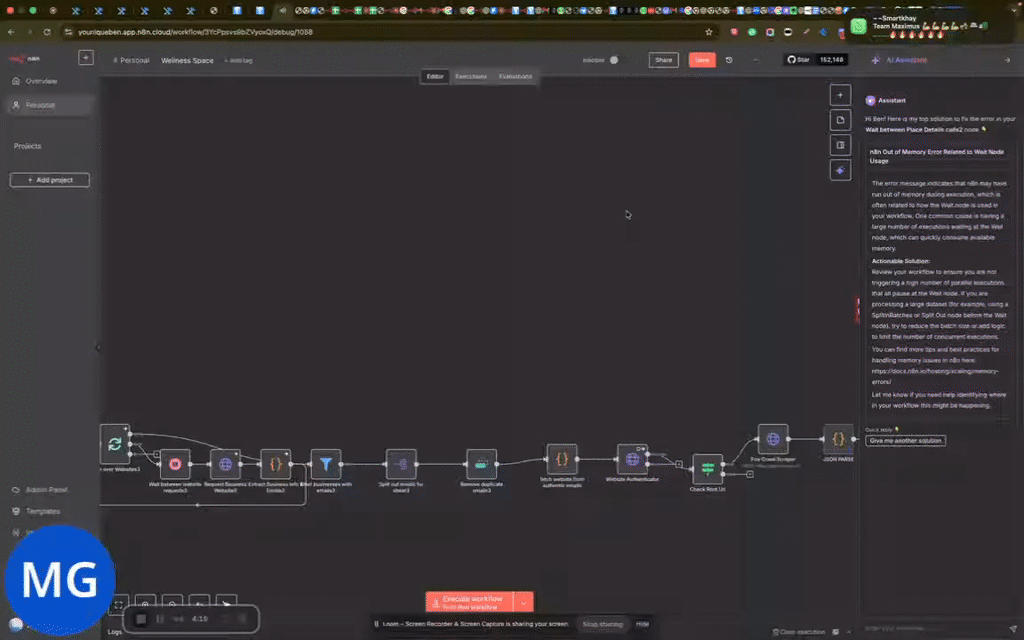This screenshot has width=1024, height=640.
Task: Select the fetch website from authentic emails node
Action: pos(562,459)
